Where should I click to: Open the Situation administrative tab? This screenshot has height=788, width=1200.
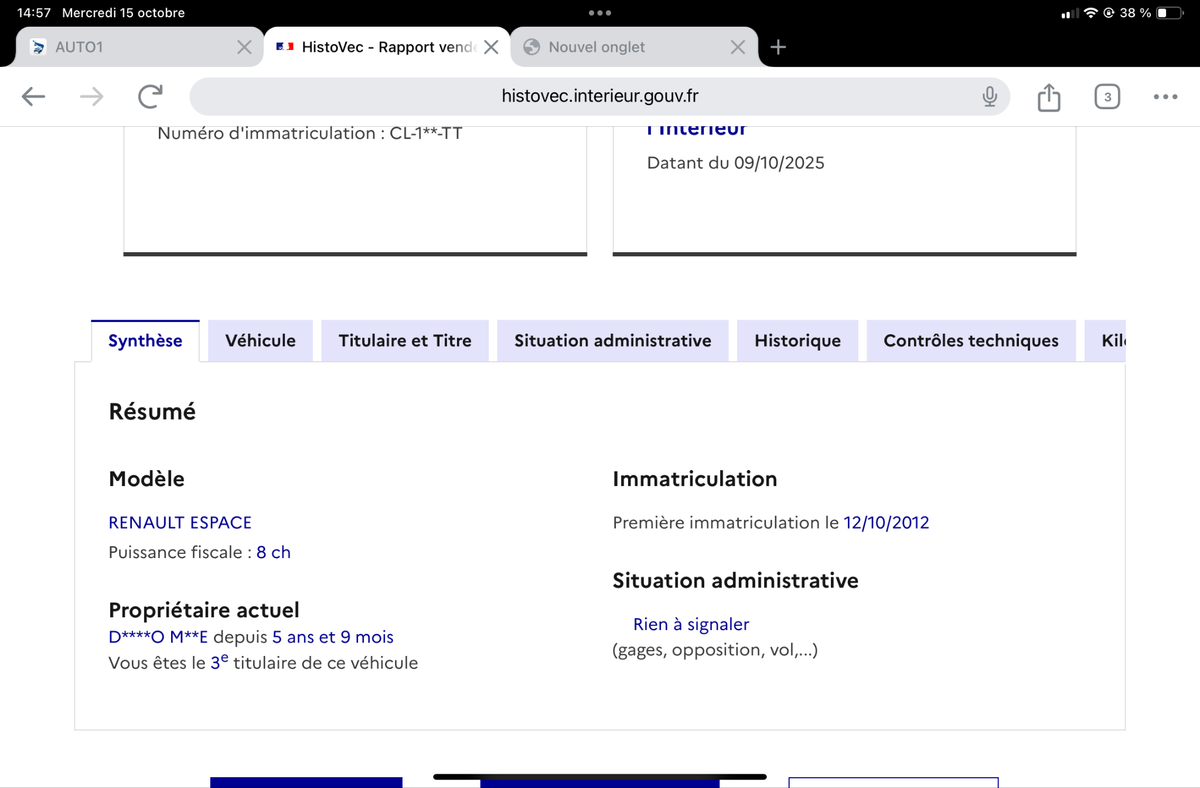[x=612, y=341]
